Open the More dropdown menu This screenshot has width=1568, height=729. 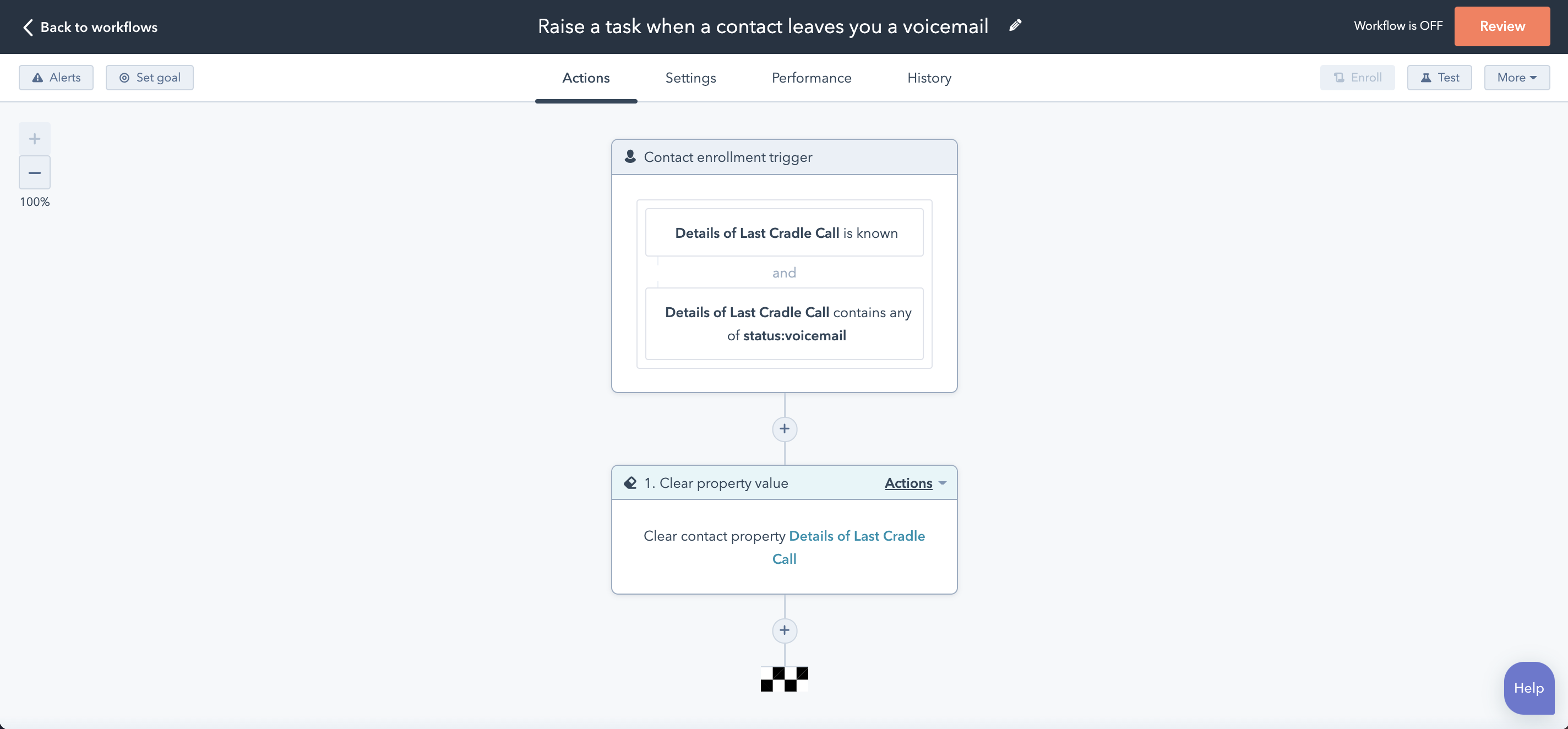pos(1516,78)
